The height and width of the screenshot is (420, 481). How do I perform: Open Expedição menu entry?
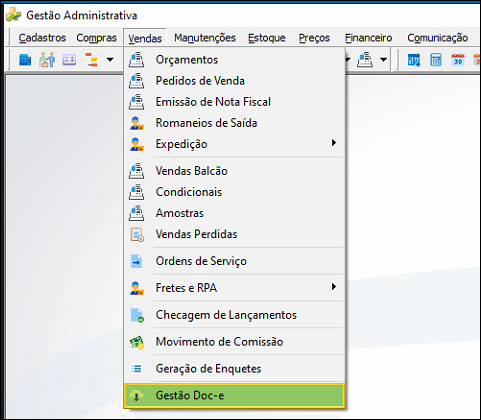(x=234, y=144)
